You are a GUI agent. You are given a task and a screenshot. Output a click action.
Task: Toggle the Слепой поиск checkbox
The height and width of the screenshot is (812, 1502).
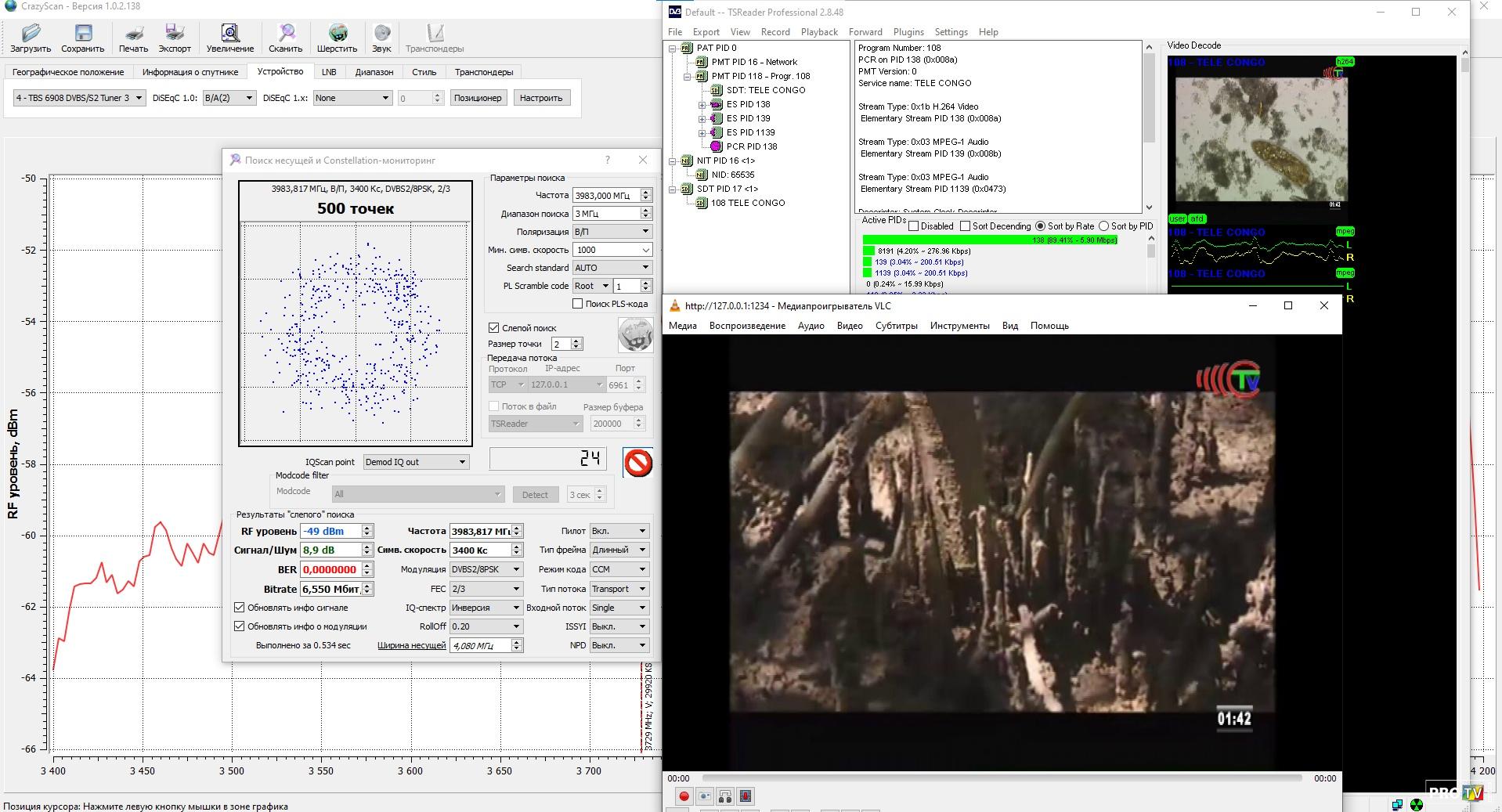click(494, 328)
